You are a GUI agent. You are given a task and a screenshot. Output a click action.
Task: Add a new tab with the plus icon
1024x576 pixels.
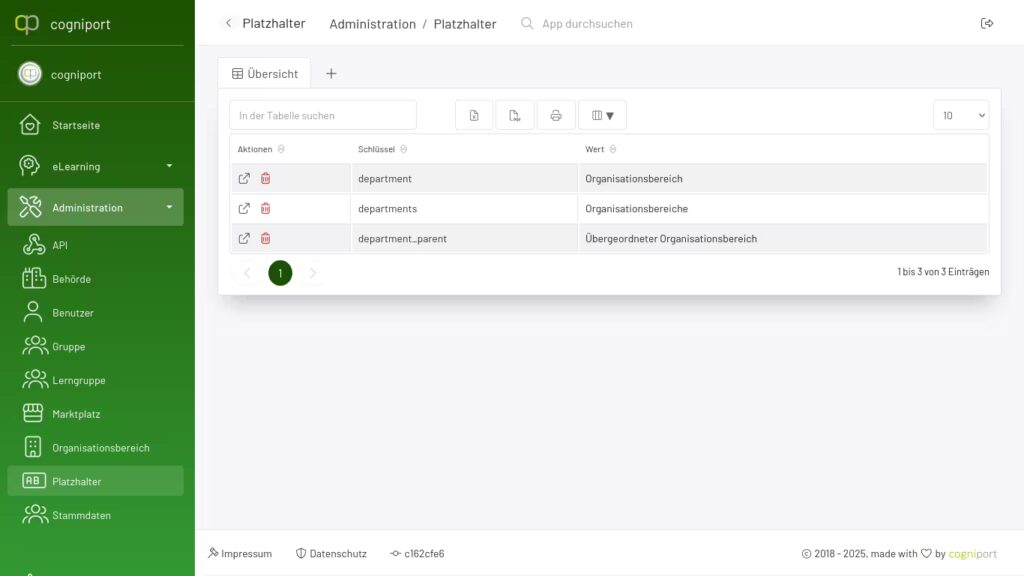tap(331, 73)
